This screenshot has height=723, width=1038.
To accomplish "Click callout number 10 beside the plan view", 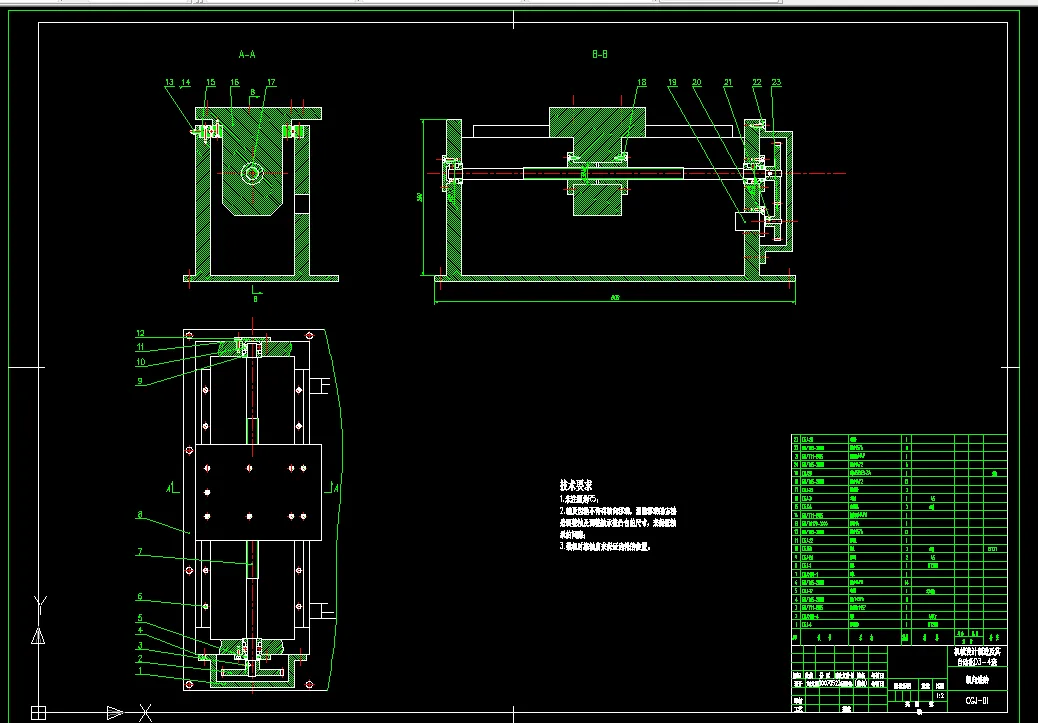I will coord(140,362).
